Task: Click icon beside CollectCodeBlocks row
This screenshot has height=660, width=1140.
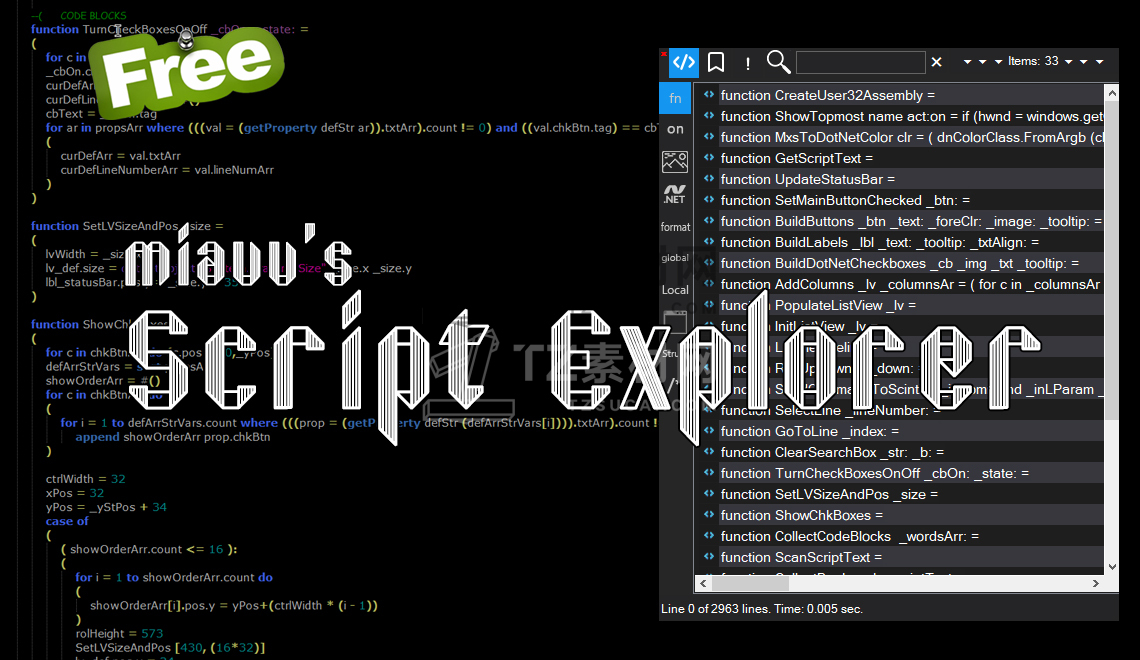Action: click(709, 536)
